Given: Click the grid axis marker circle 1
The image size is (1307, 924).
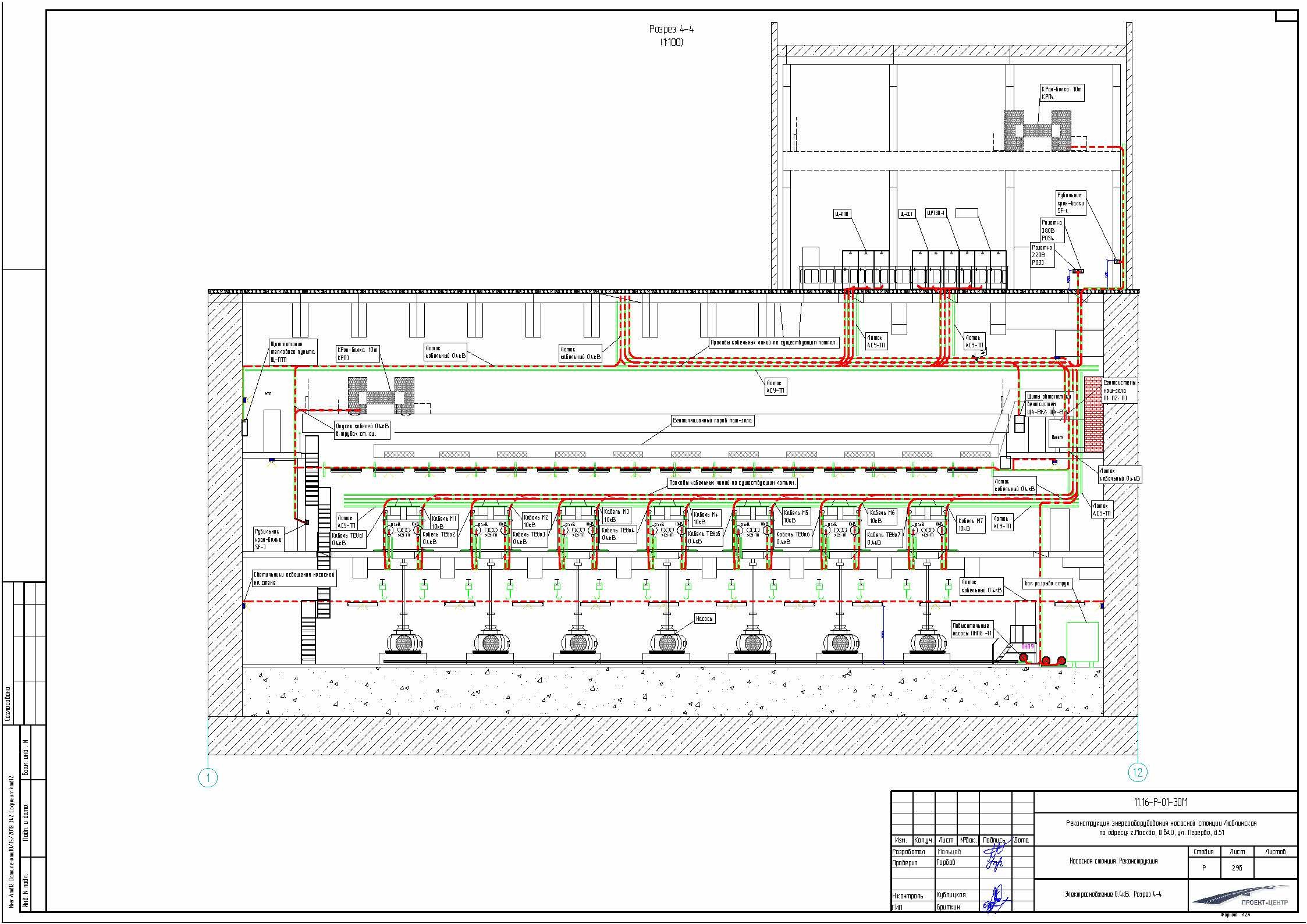Looking at the screenshot, I should (208, 778).
